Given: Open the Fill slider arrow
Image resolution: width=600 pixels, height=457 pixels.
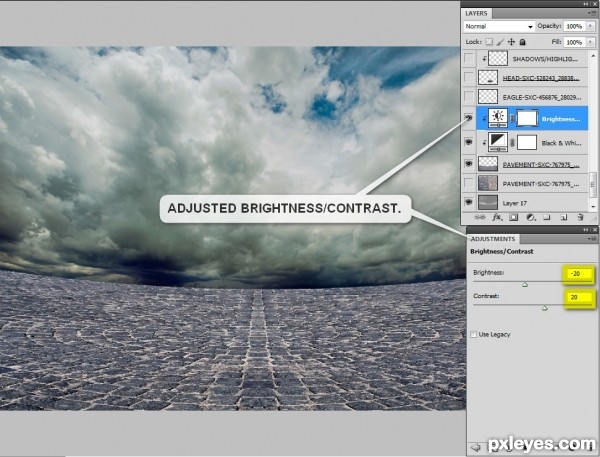Looking at the screenshot, I should tap(591, 42).
